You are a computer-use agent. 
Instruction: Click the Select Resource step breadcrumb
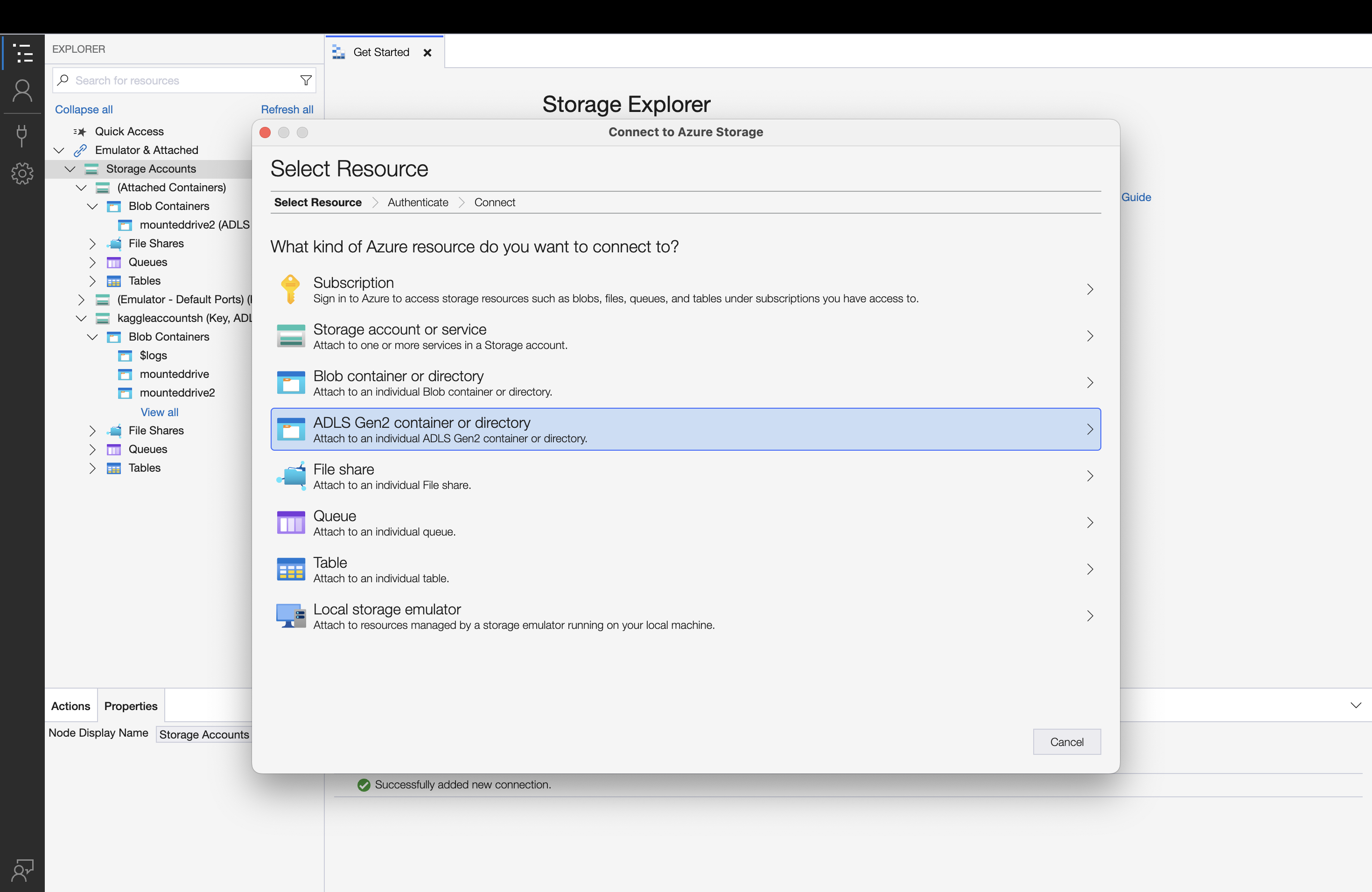[318, 202]
